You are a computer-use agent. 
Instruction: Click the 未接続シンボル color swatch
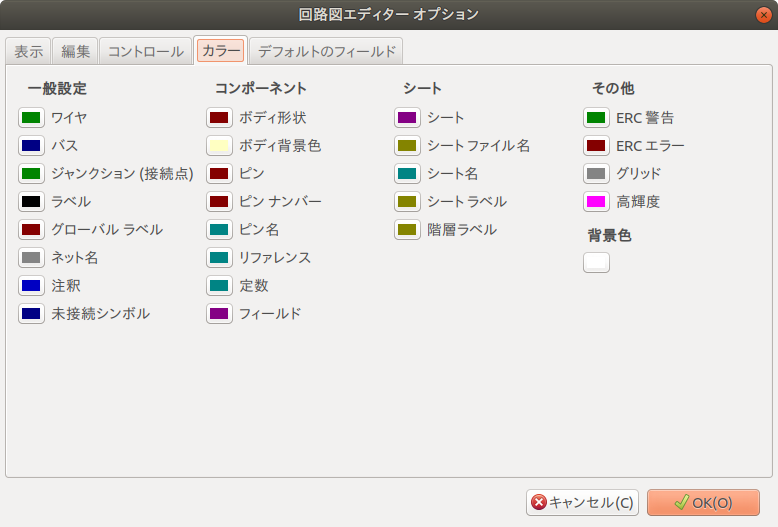[31, 314]
